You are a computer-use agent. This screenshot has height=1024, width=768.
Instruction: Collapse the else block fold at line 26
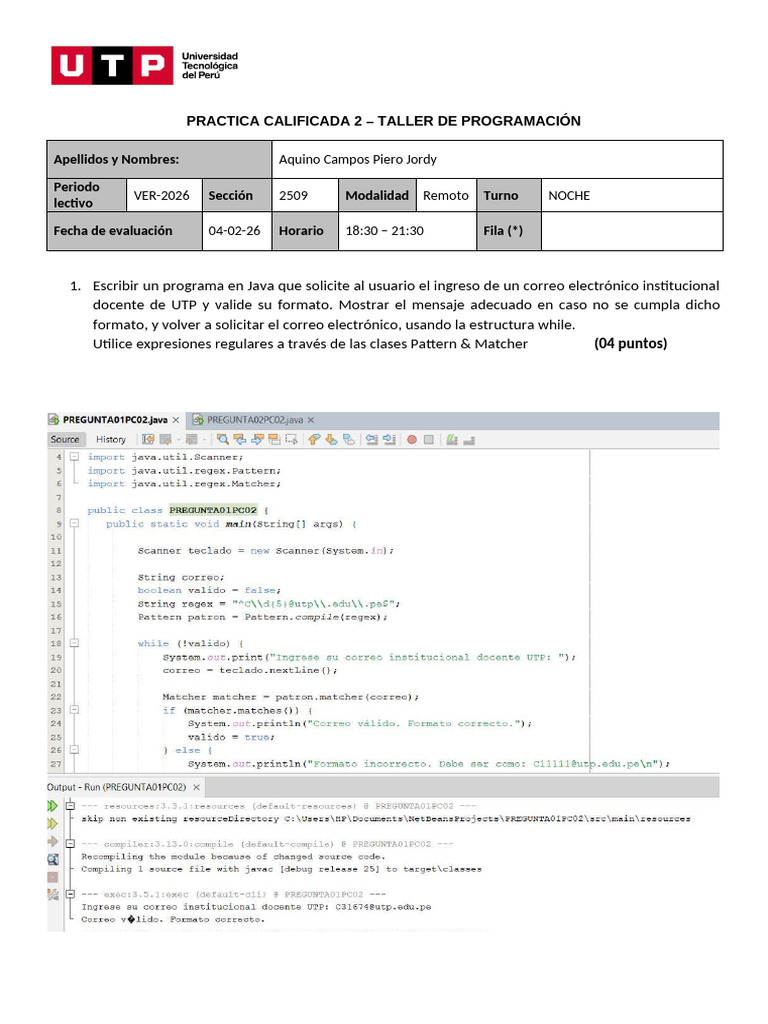point(74,750)
